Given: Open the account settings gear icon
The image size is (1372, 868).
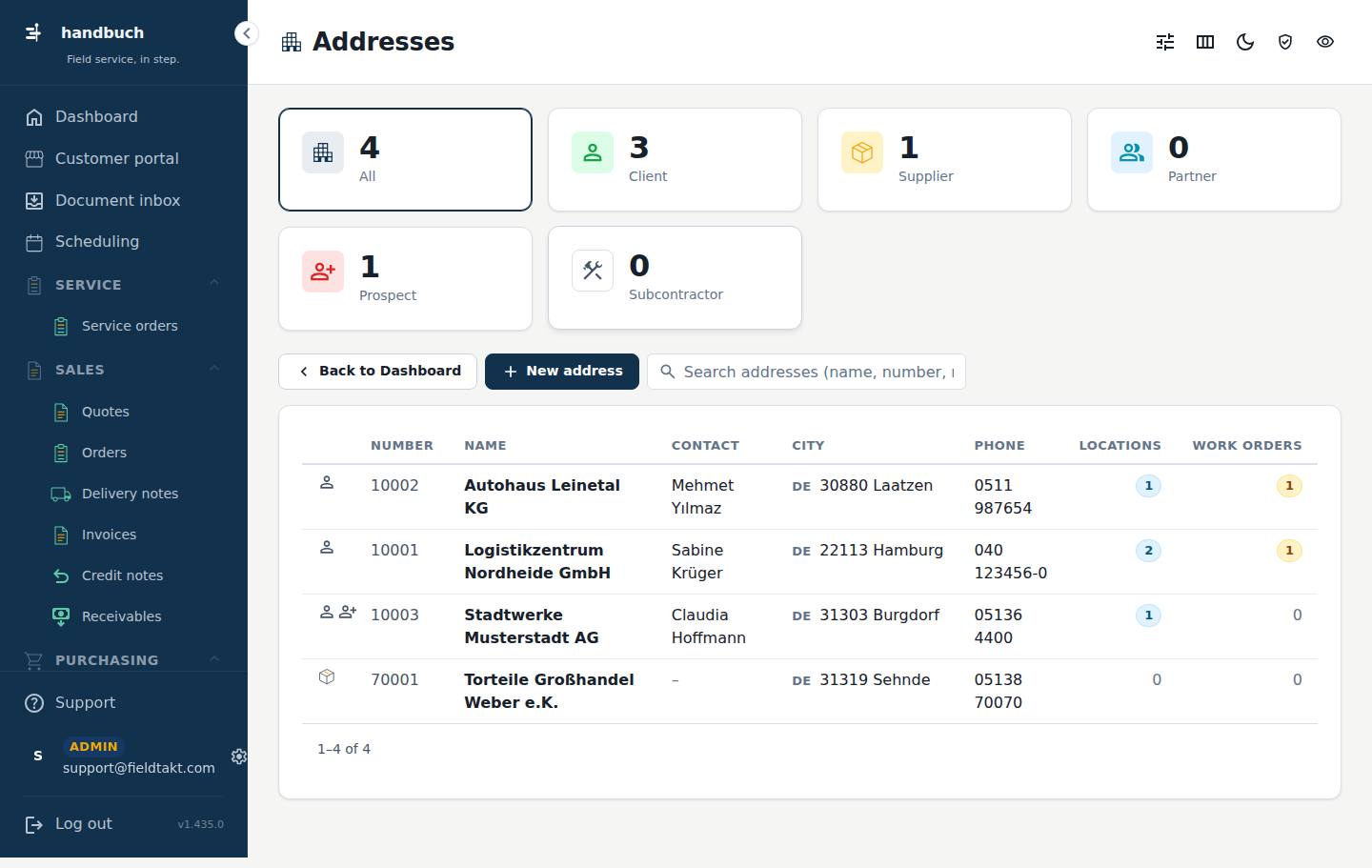Looking at the screenshot, I should [239, 756].
